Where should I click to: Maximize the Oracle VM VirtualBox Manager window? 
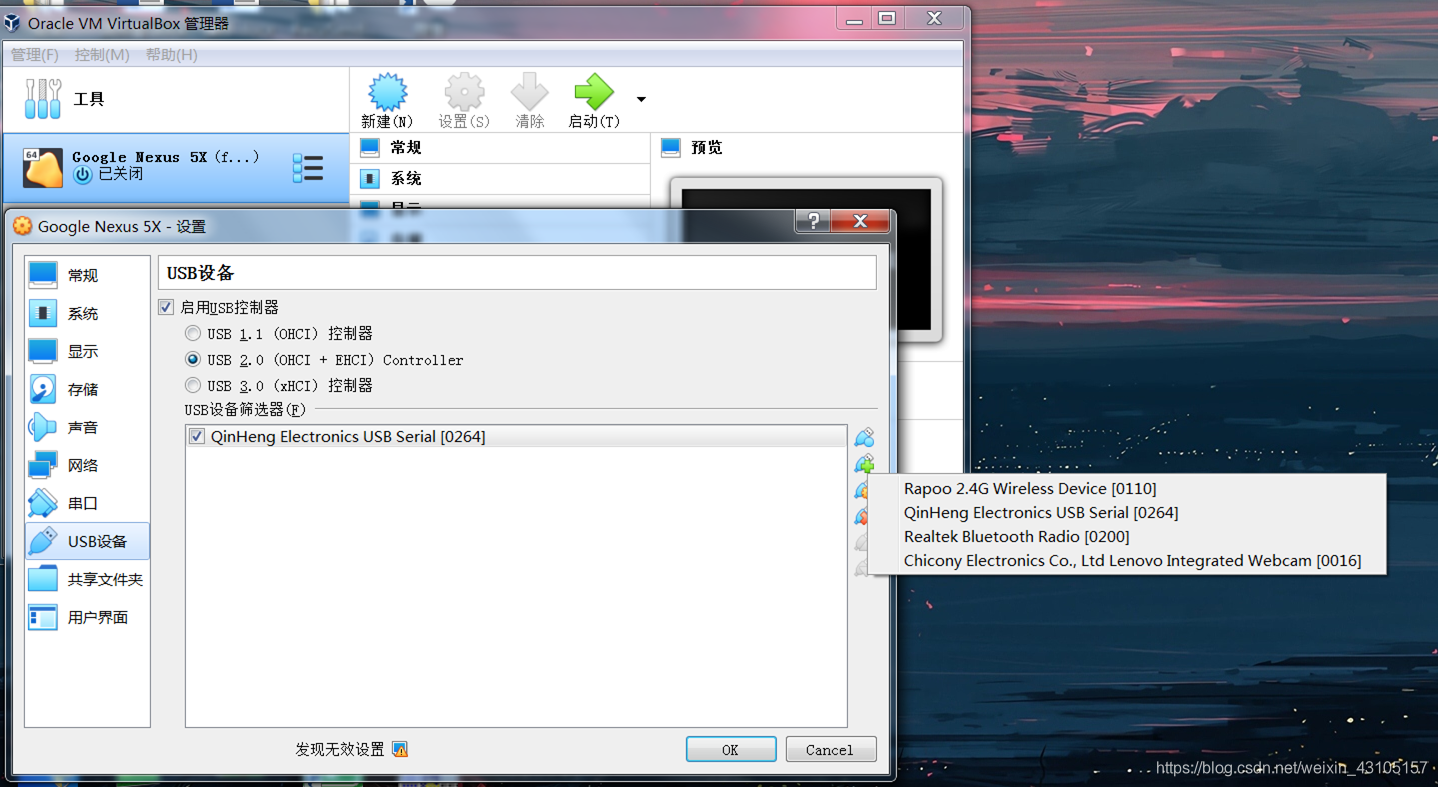click(887, 18)
